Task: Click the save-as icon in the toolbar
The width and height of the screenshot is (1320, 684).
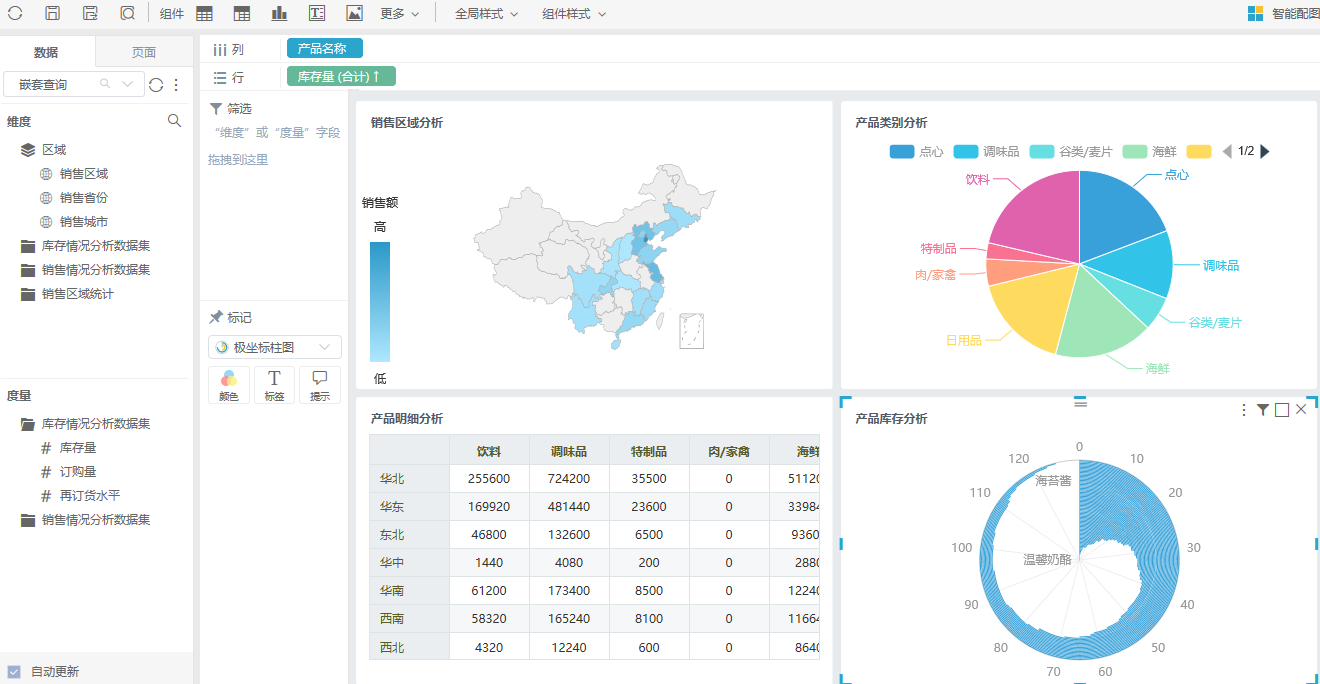Action: pos(90,14)
